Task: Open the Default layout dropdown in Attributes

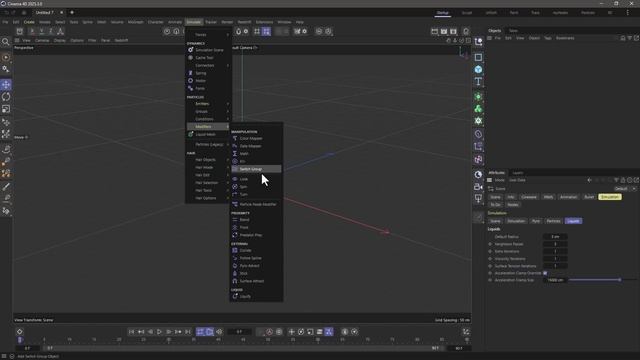Action: coord(625,189)
